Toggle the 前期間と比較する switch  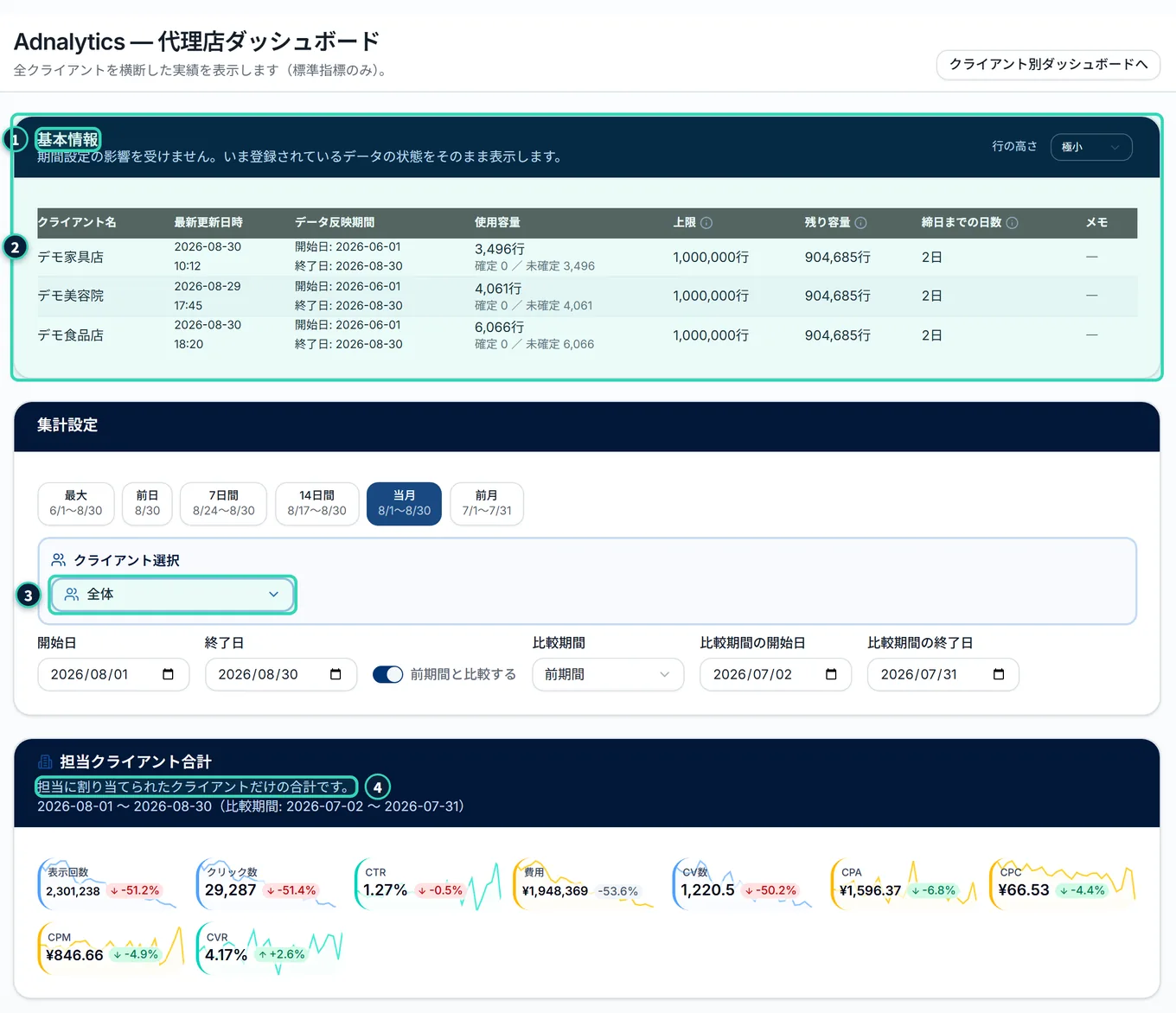[387, 674]
